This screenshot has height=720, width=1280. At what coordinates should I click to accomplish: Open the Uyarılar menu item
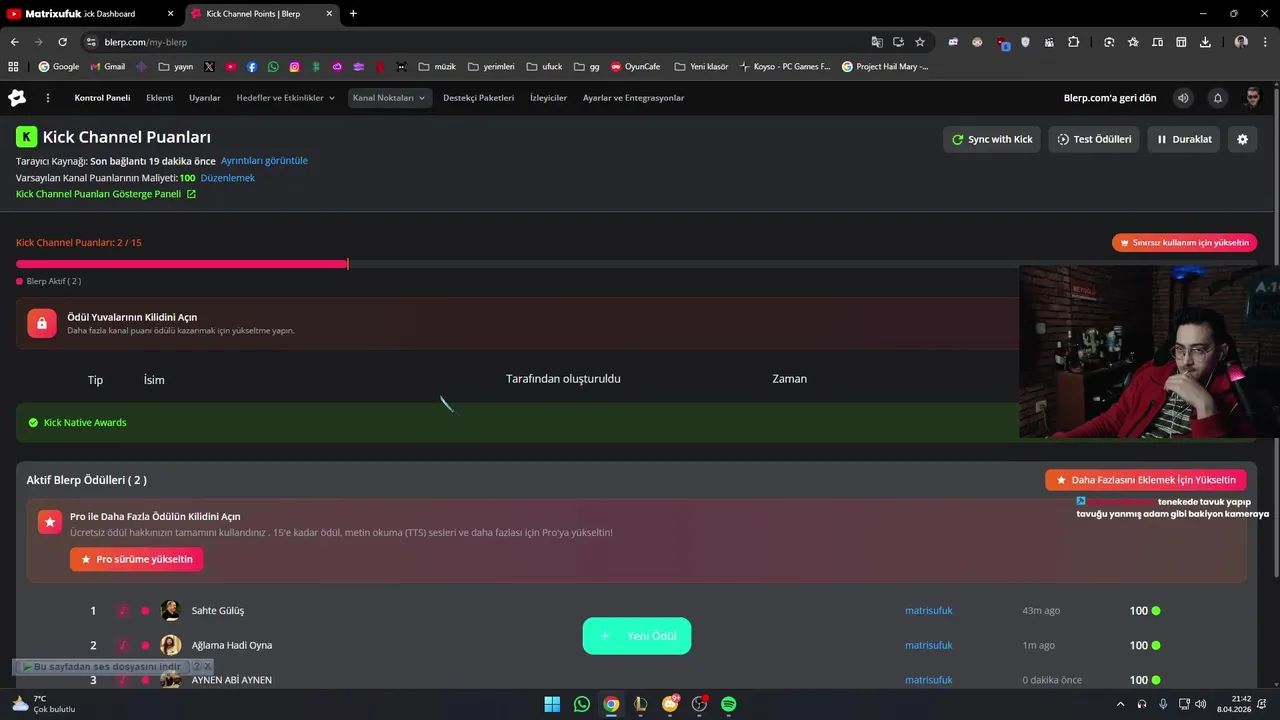pyautogui.click(x=205, y=98)
